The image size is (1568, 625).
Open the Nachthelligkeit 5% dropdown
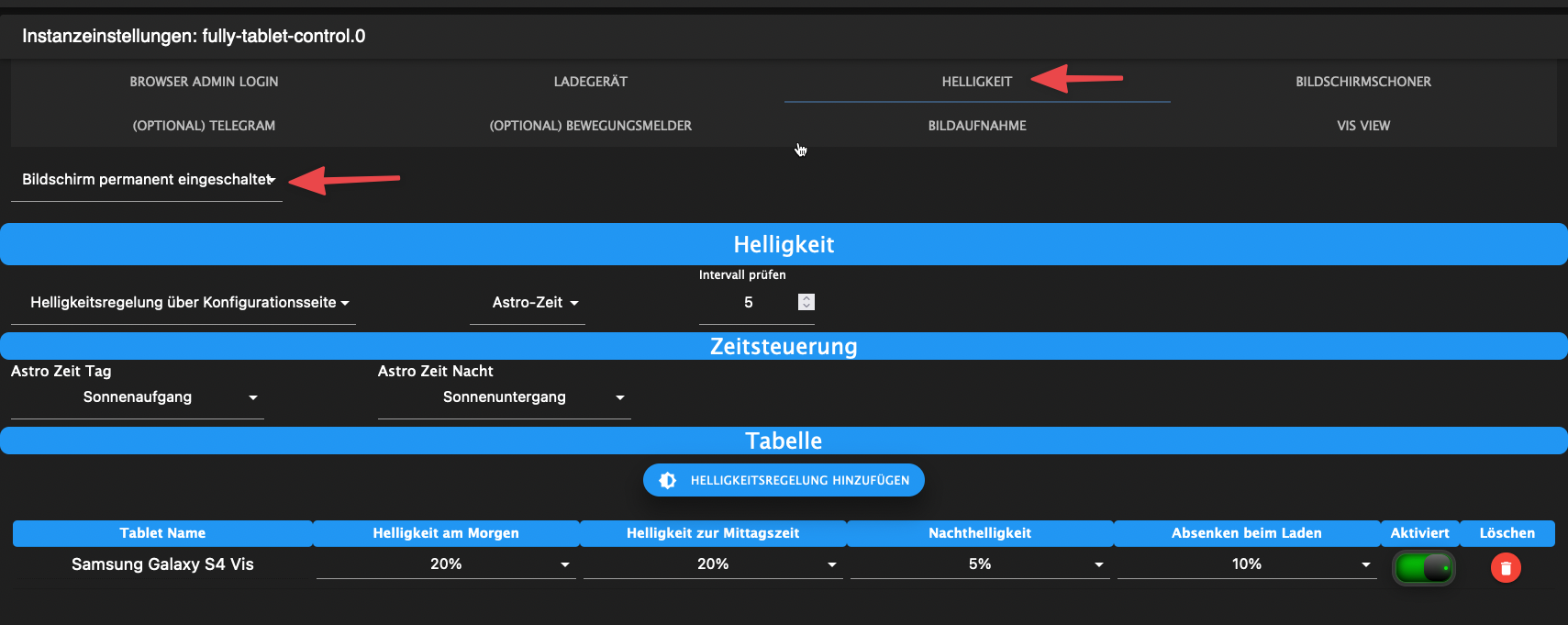pos(980,564)
